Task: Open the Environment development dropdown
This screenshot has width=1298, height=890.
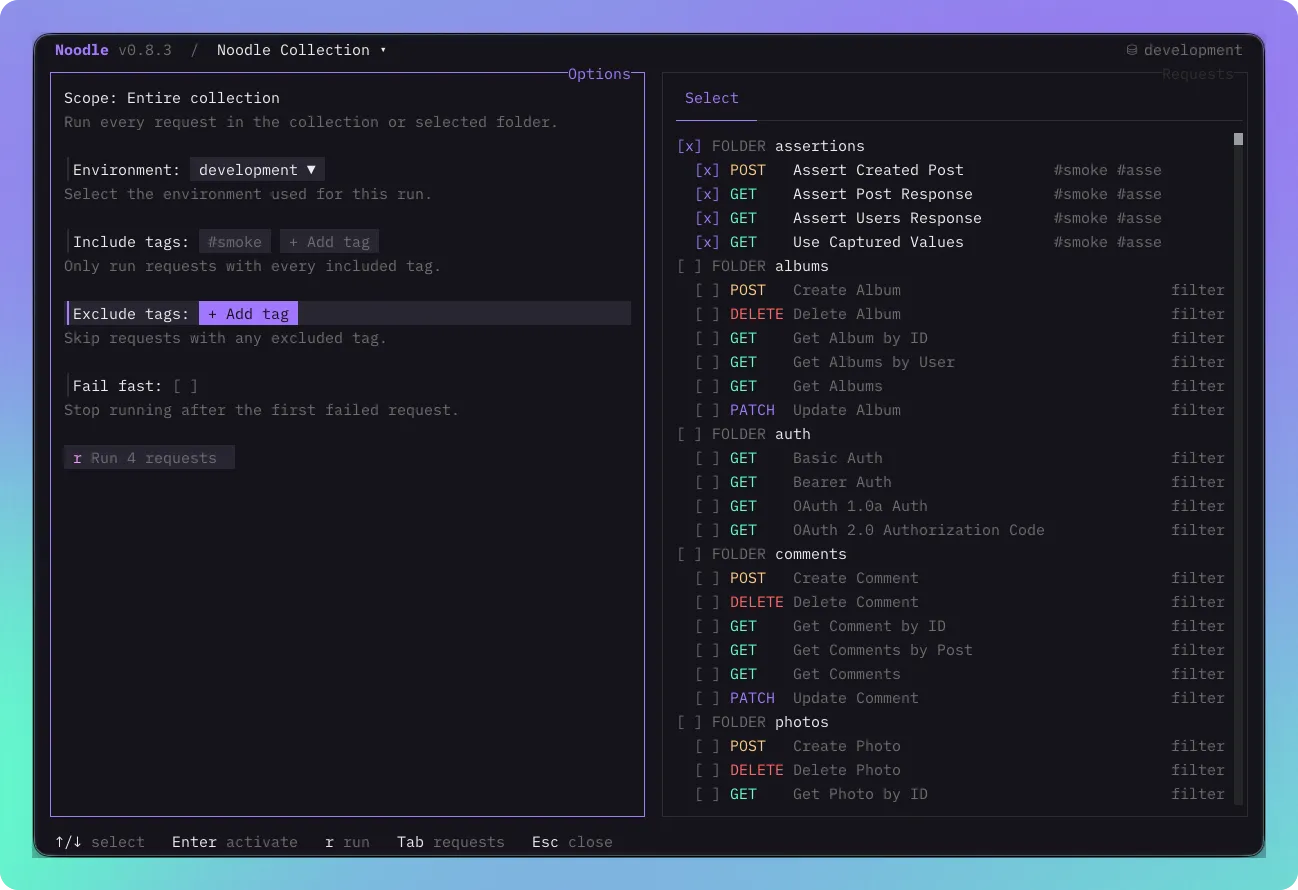Action: pyautogui.click(x=257, y=170)
